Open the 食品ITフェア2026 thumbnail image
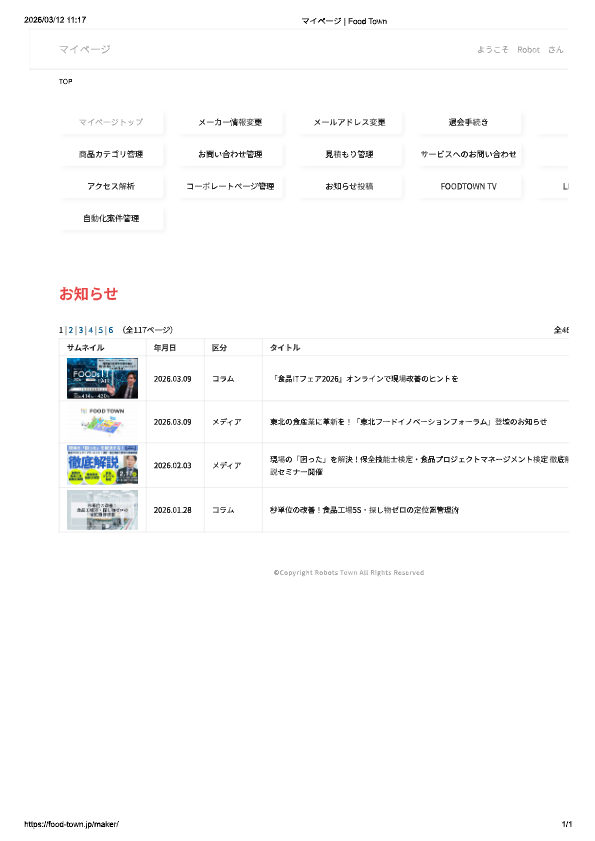This screenshot has width=595, height=841. coord(102,378)
